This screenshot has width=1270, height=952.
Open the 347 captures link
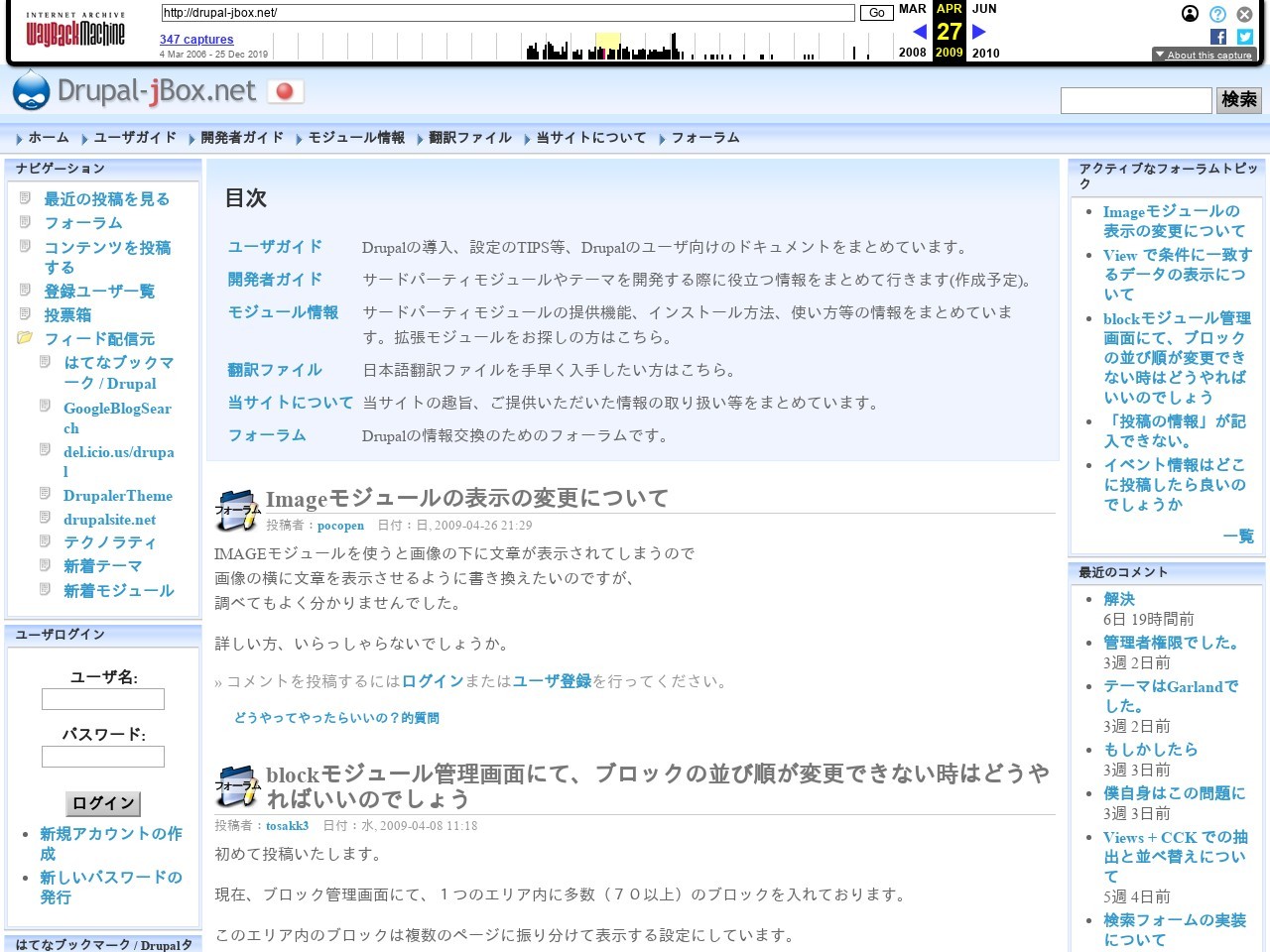(x=195, y=39)
